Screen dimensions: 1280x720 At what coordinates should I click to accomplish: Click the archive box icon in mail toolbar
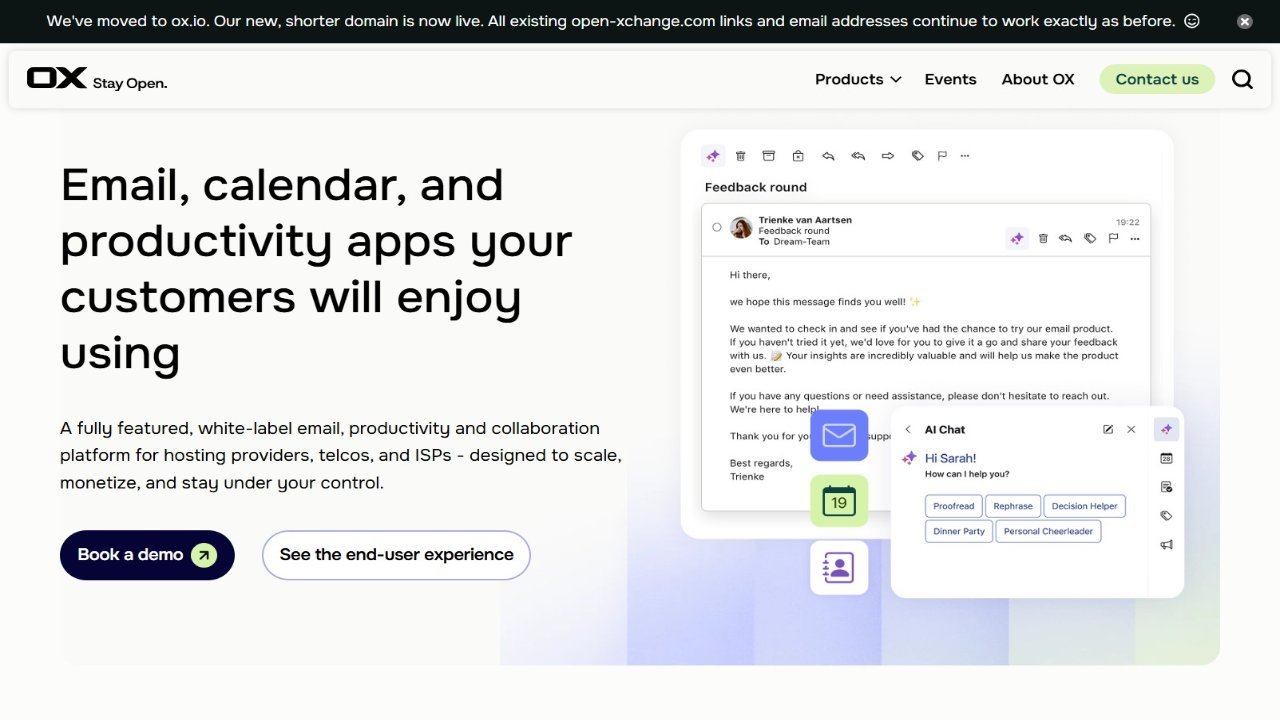769,156
